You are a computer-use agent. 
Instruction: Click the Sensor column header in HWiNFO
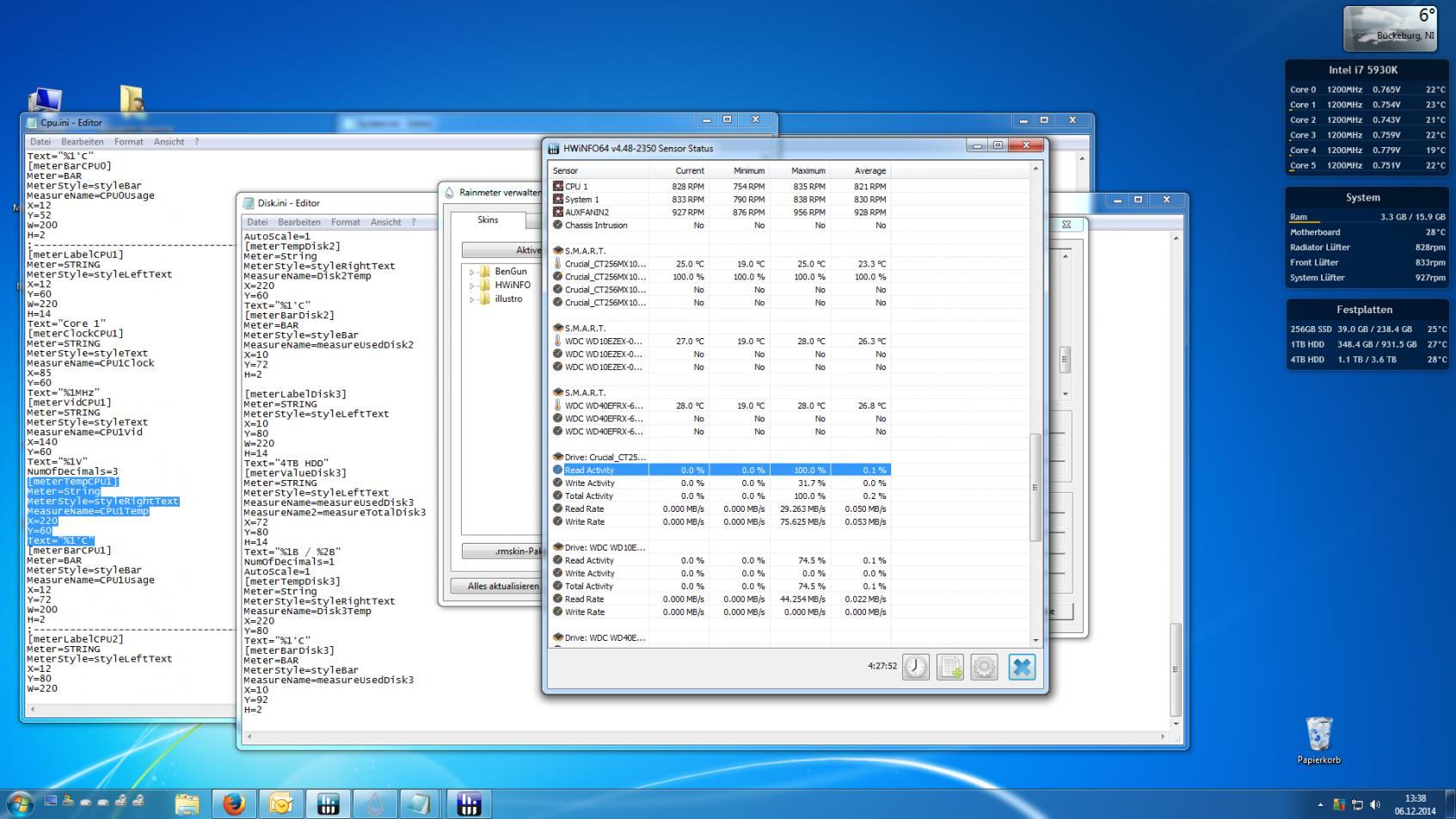click(x=598, y=170)
